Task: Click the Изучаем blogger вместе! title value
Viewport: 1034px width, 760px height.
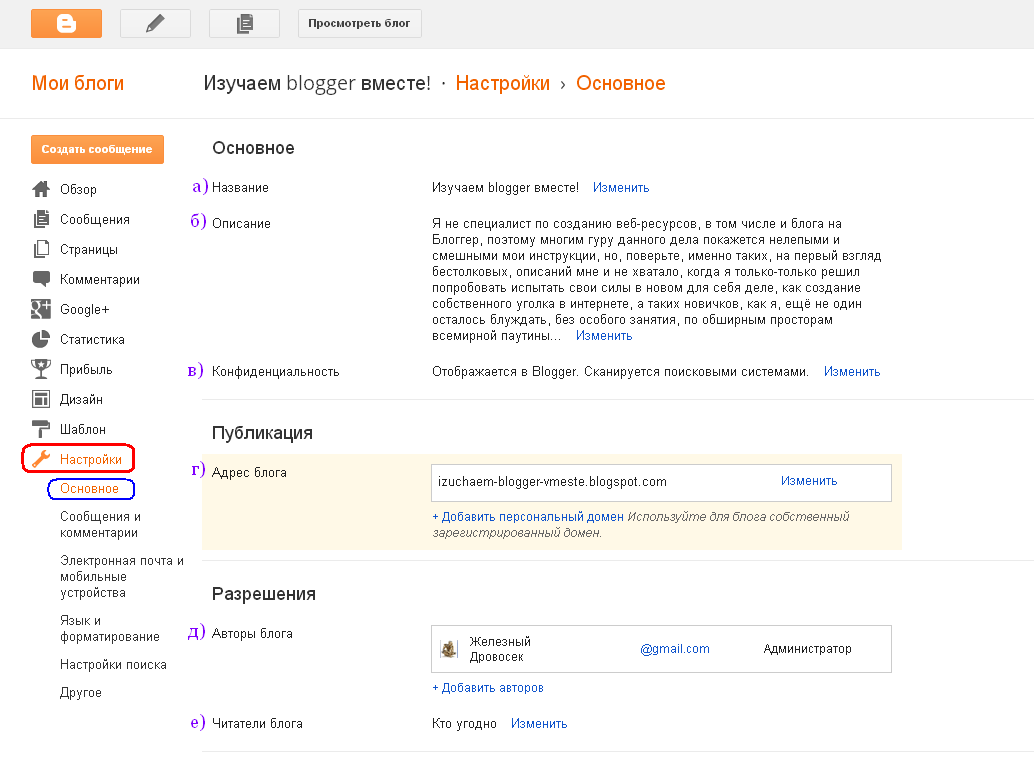Action: tap(505, 188)
